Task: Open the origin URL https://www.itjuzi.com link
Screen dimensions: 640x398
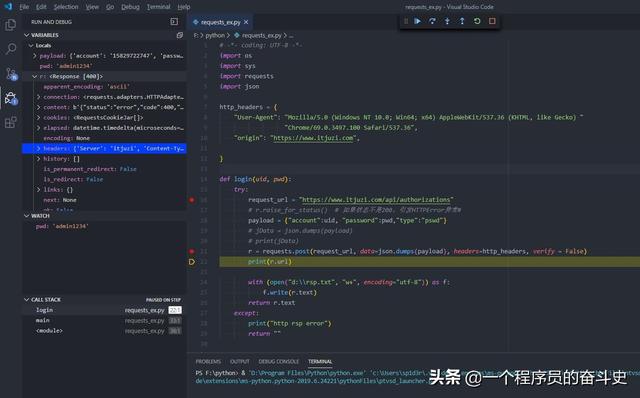Action: point(313,138)
